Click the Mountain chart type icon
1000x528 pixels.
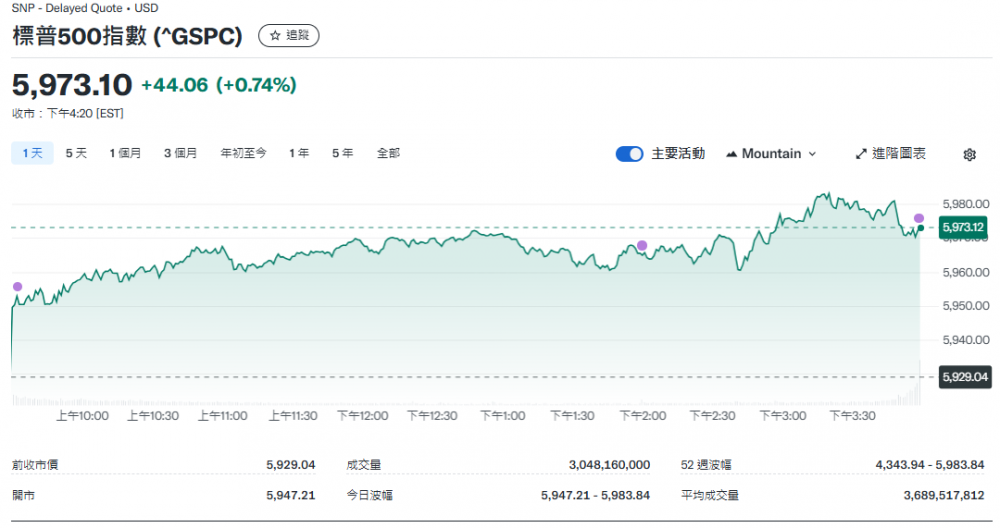point(731,154)
